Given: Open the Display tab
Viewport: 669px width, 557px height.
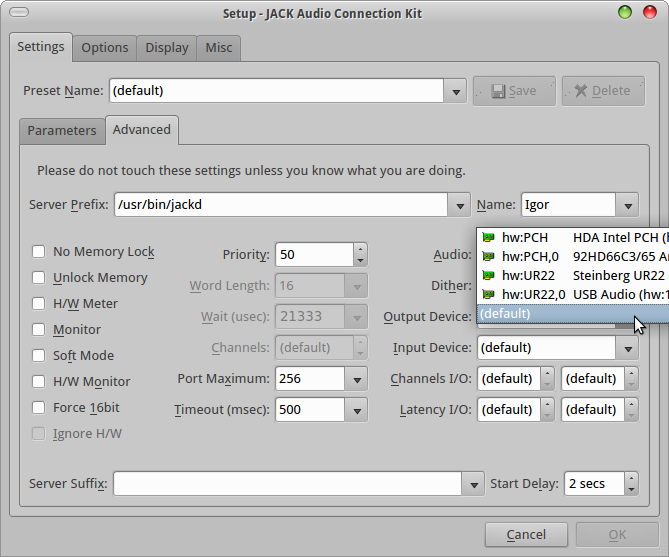Looking at the screenshot, I should click(167, 48).
